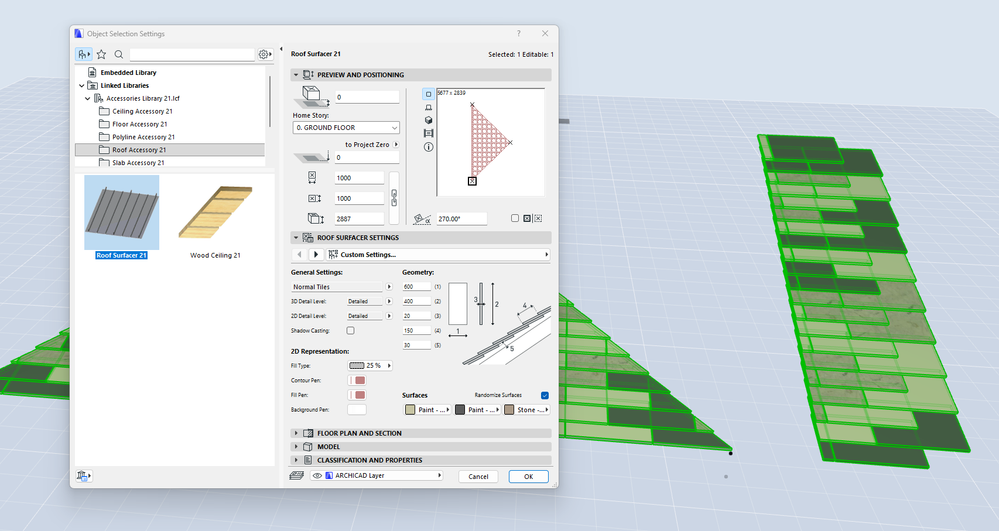Click the dialog help question mark

coord(519,34)
